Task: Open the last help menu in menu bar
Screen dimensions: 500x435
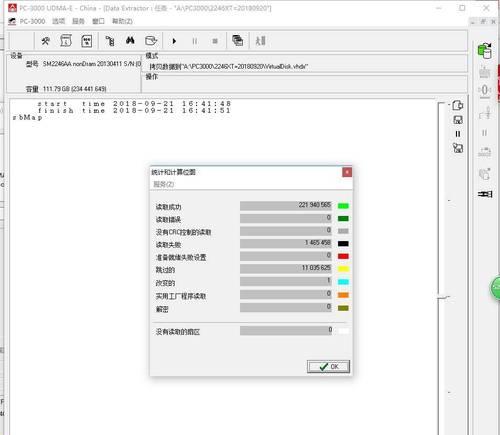Action: coord(122,21)
